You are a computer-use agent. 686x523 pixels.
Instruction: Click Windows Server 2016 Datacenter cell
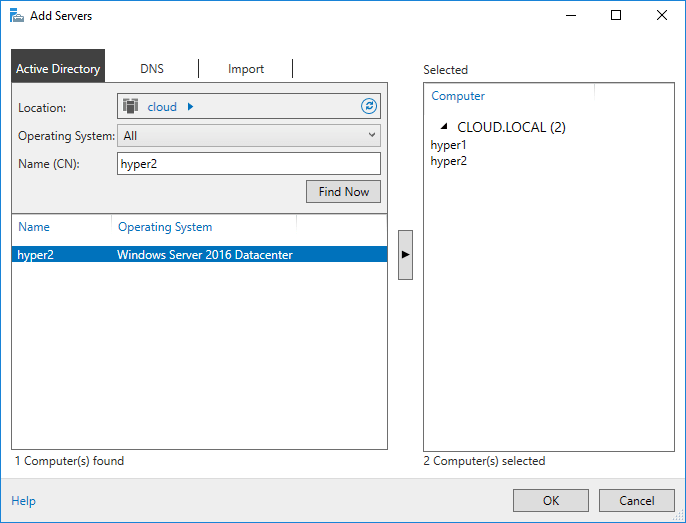click(205, 255)
